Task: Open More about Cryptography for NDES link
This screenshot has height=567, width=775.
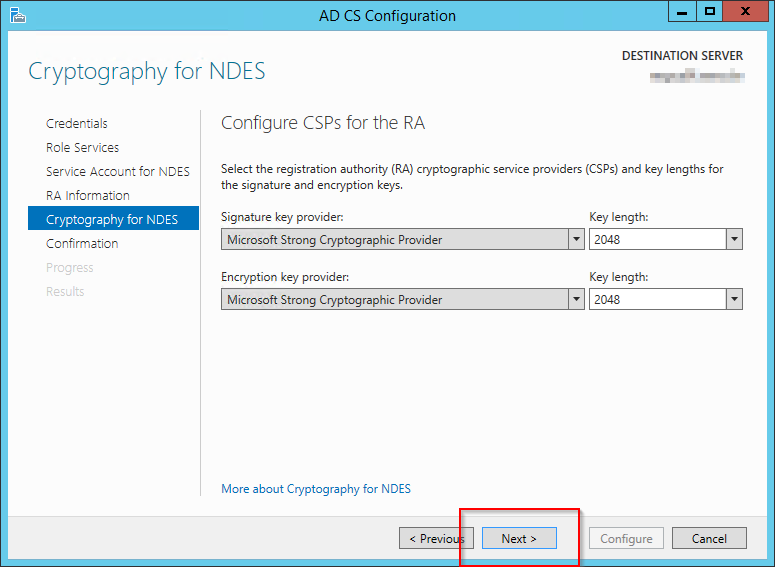Action: pyautogui.click(x=316, y=489)
